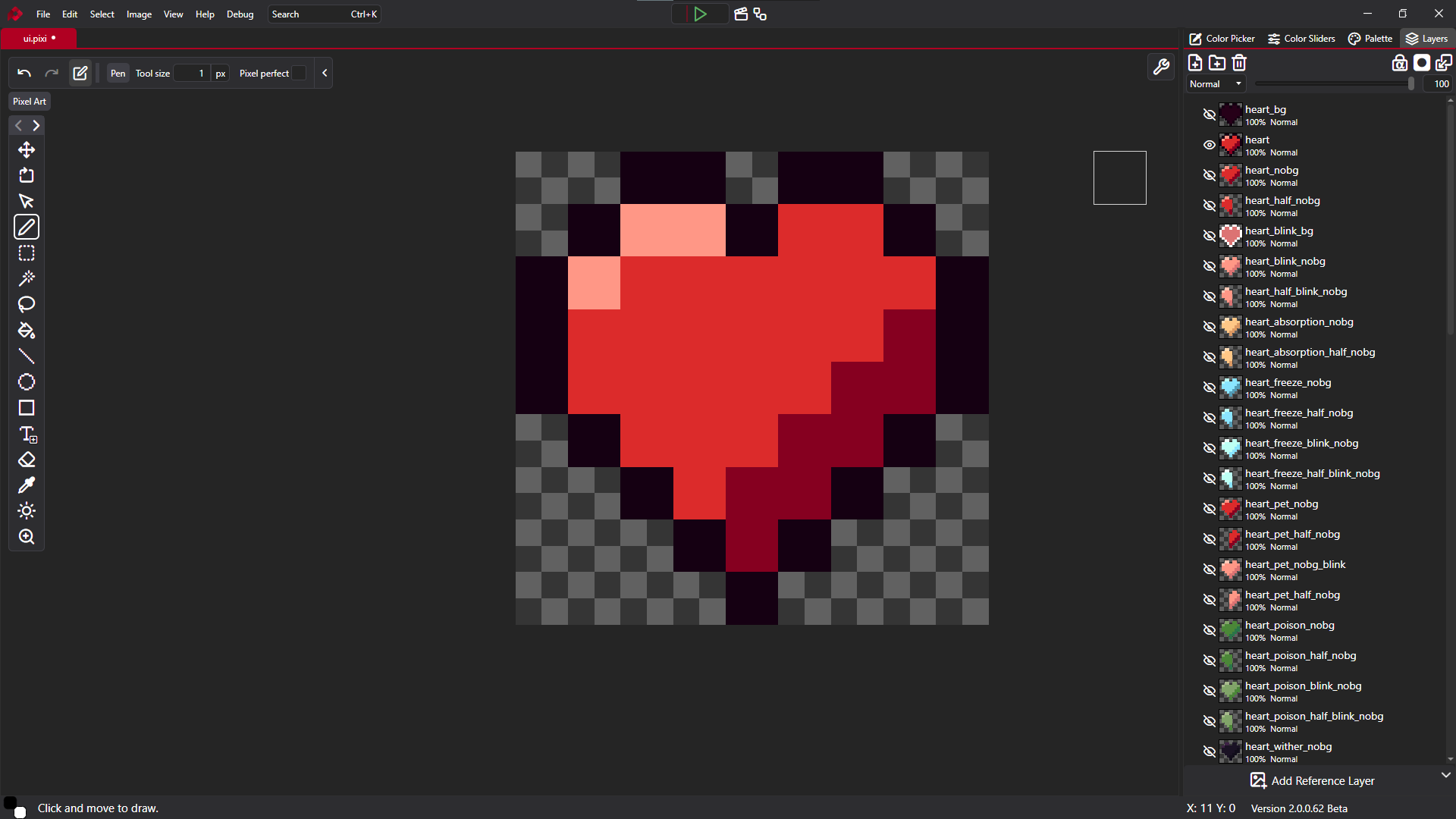Lock transparency of layer
This screenshot has height=819, width=1456.
click(x=1400, y=63)
